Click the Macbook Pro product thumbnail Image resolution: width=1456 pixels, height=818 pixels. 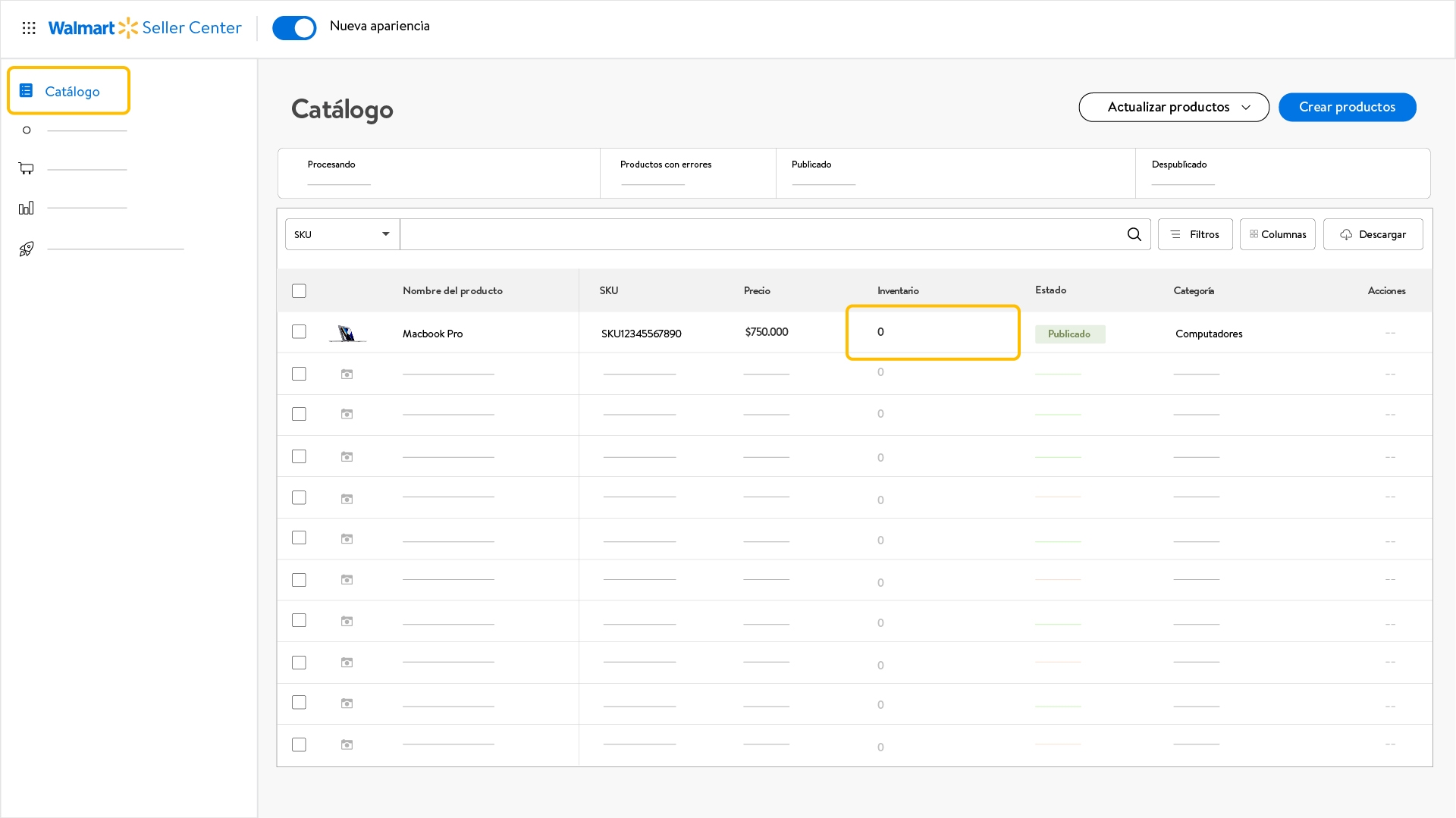(x=347, y=334)
